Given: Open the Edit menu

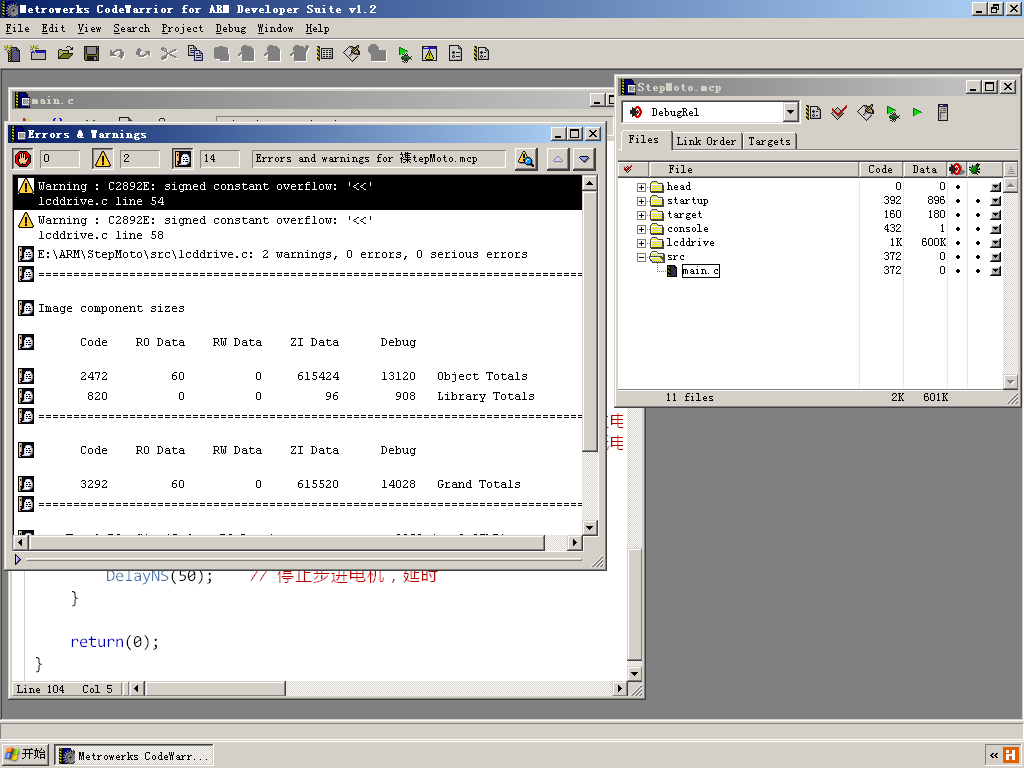Looking at the screenshot, I should click(x=53, y=28).
